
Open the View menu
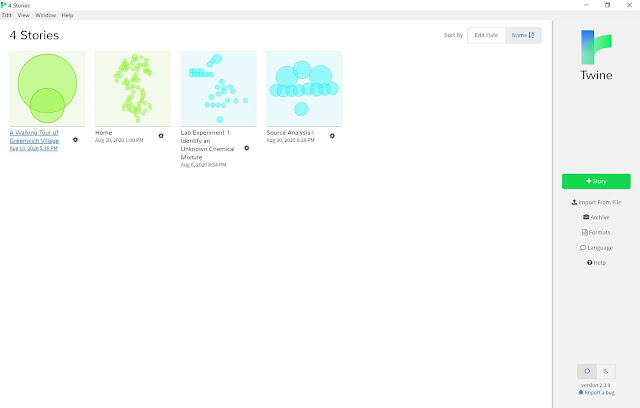click(23, 15)
